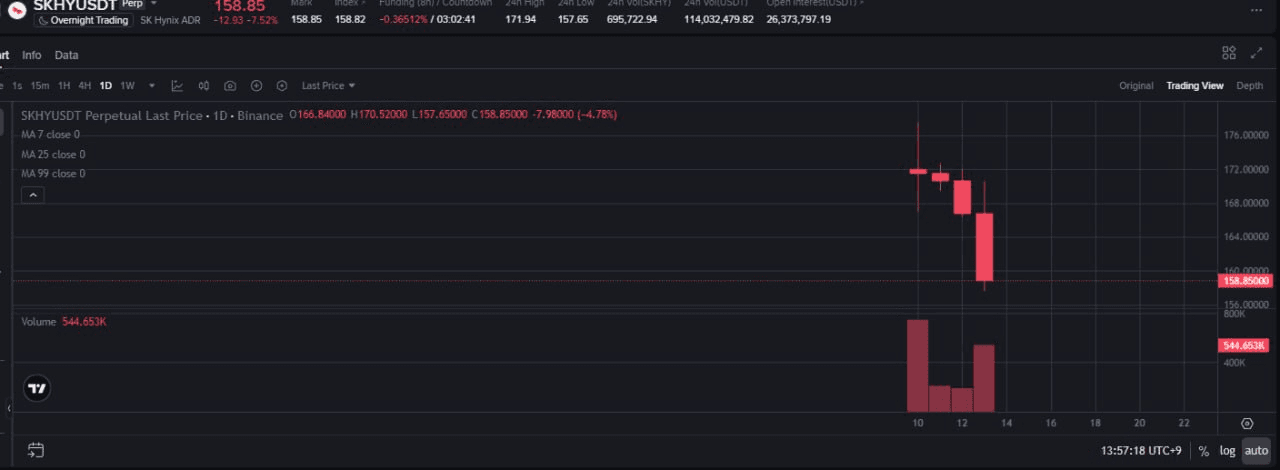
Task: Click the MA 25 close 0 legend
Action: [x=53, y=154]
